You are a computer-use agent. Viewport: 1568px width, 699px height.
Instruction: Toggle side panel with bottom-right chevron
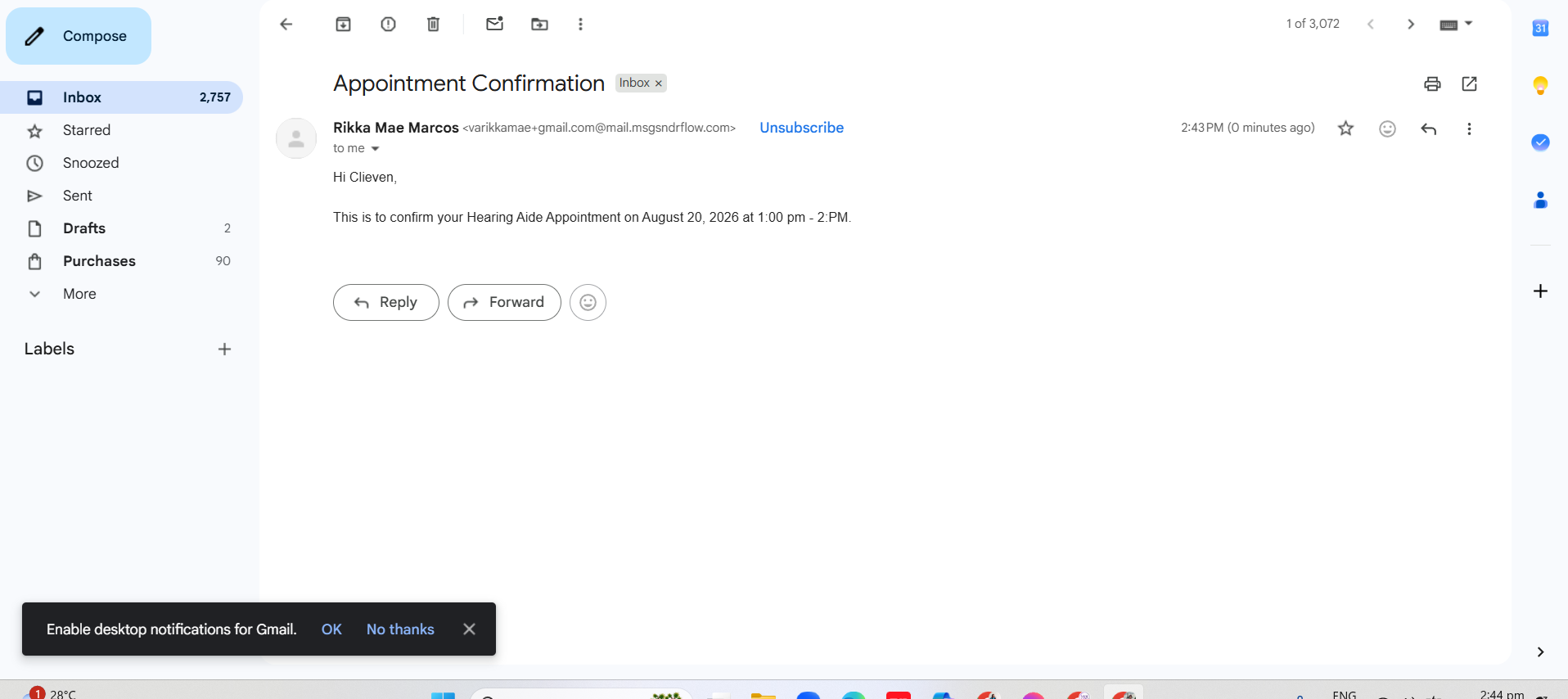1540,652
